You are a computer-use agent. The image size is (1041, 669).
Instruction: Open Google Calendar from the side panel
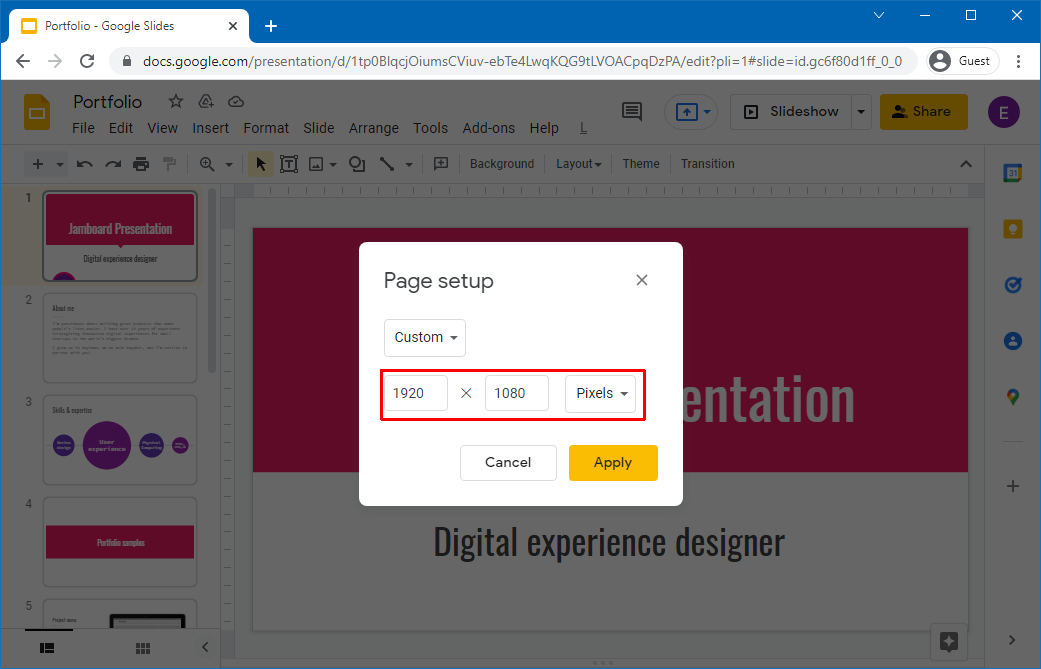1012,172
